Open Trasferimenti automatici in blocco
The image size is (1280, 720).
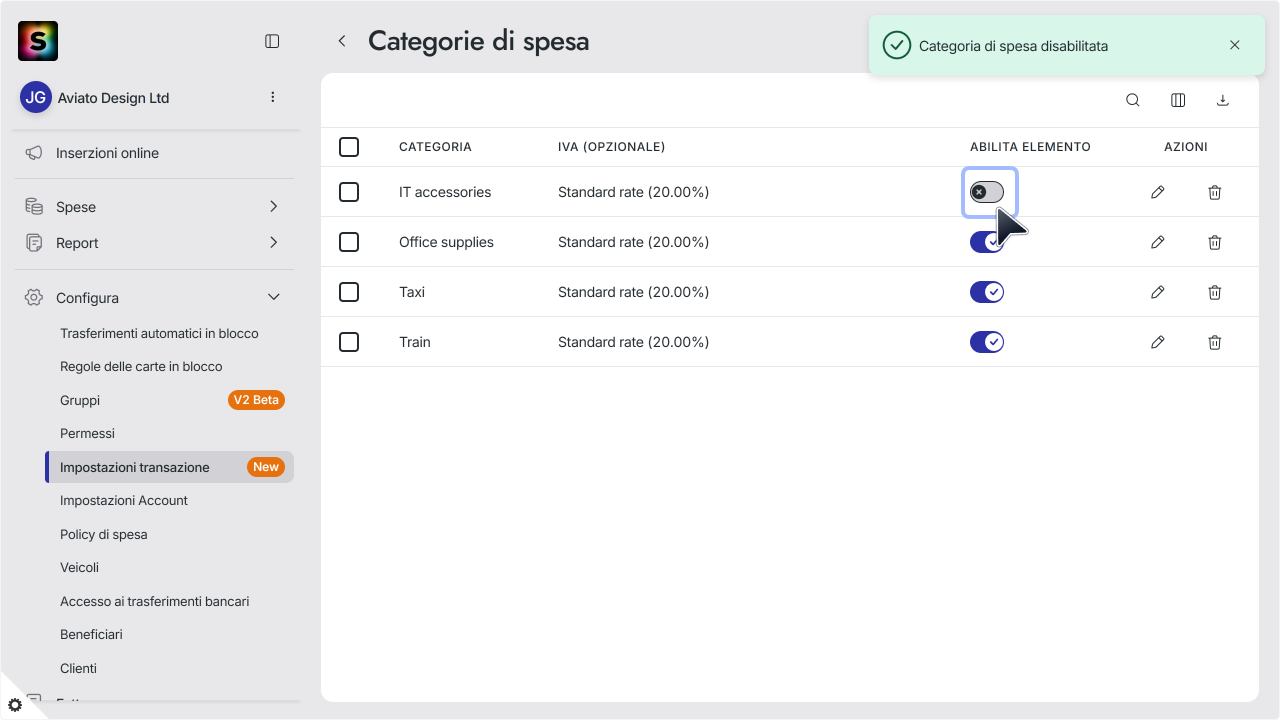point(159,333)
